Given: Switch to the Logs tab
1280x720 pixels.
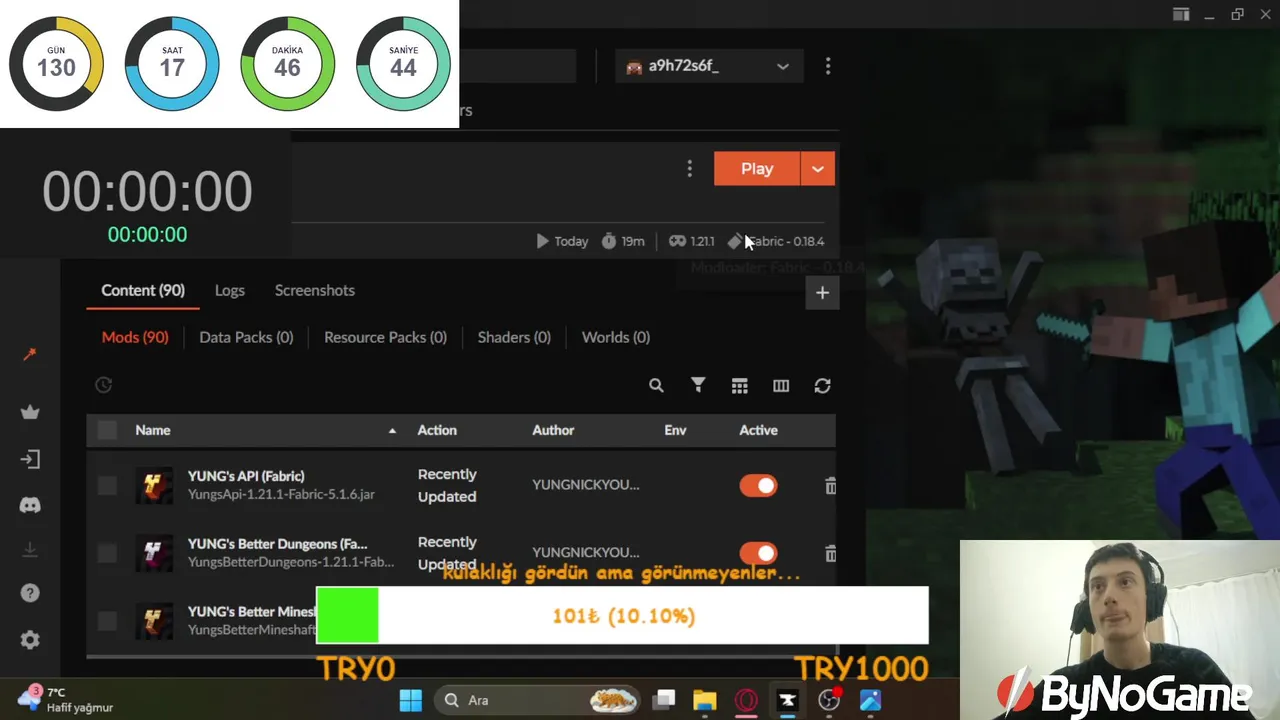Looking at the screenshot, I should [230, 290].
